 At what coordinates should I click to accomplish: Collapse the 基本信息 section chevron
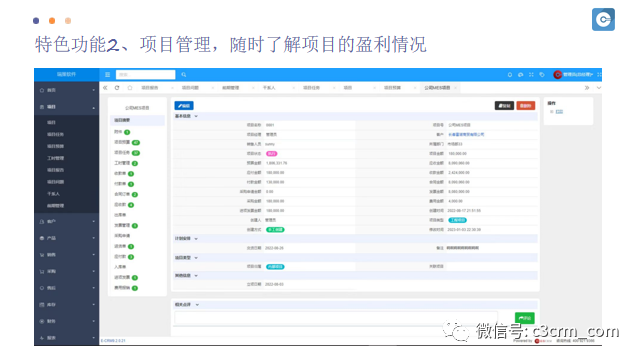196,116
